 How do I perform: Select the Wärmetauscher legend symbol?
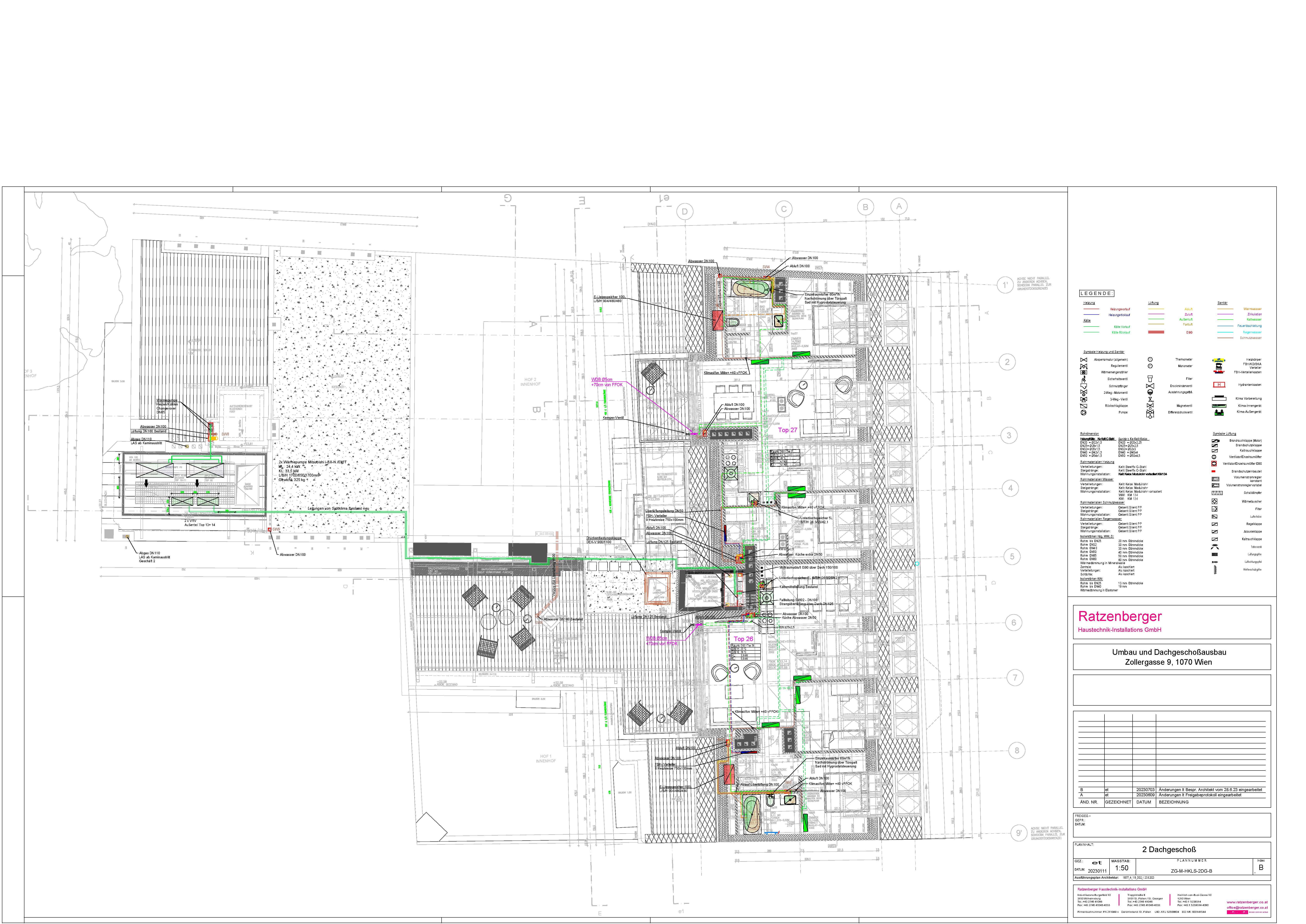pos(1214,501)
